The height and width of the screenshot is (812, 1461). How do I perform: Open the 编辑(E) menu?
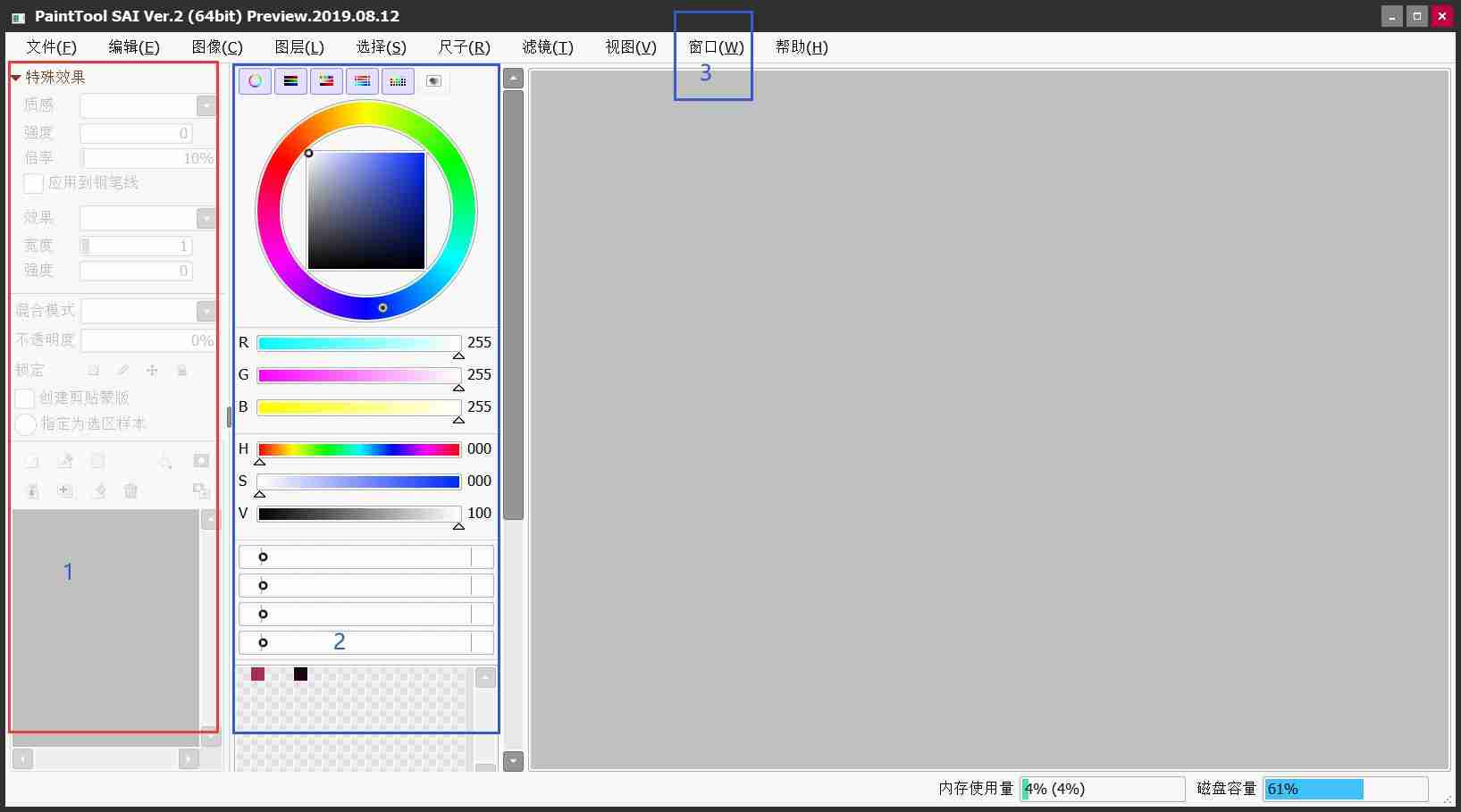click(x=134, y=47)
